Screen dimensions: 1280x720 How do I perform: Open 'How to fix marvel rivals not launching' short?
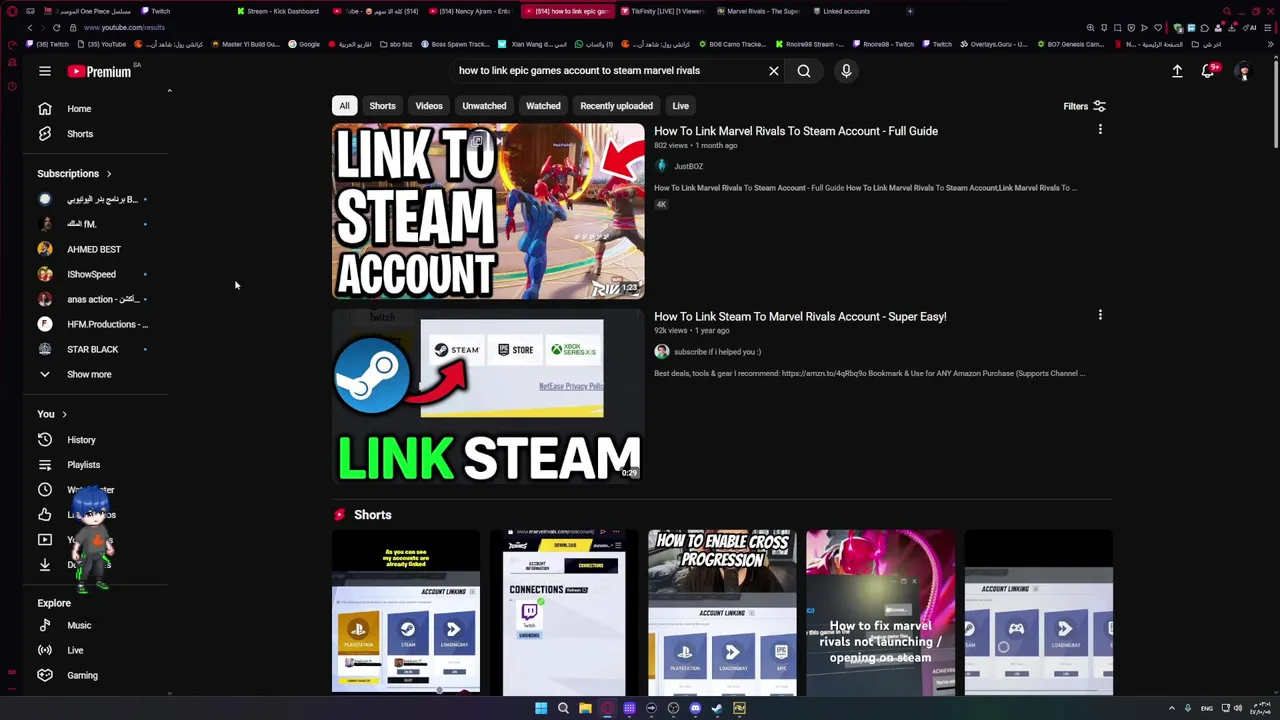[880, 612]
